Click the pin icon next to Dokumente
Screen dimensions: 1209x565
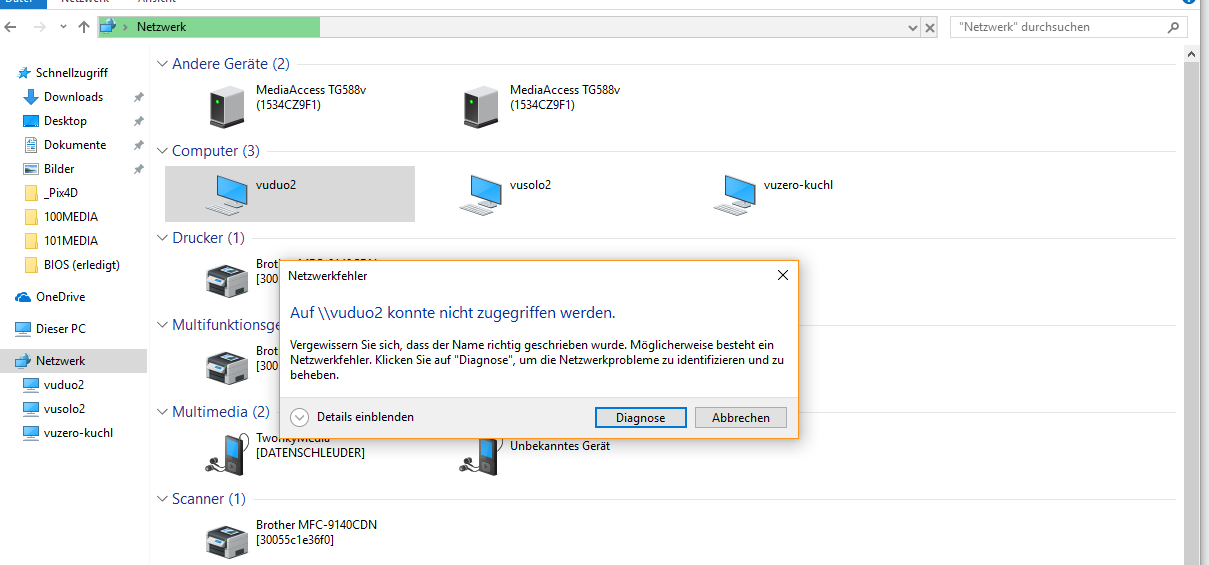(139, 145)
